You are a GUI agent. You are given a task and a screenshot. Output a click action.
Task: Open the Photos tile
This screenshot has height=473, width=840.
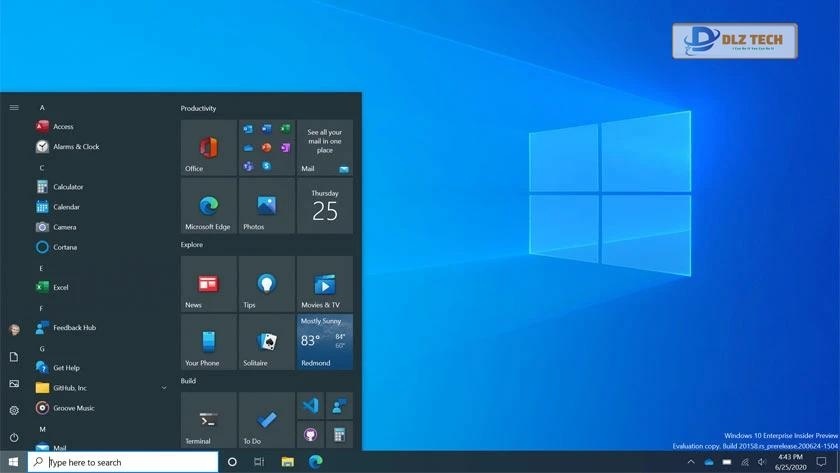coord(266,206)
